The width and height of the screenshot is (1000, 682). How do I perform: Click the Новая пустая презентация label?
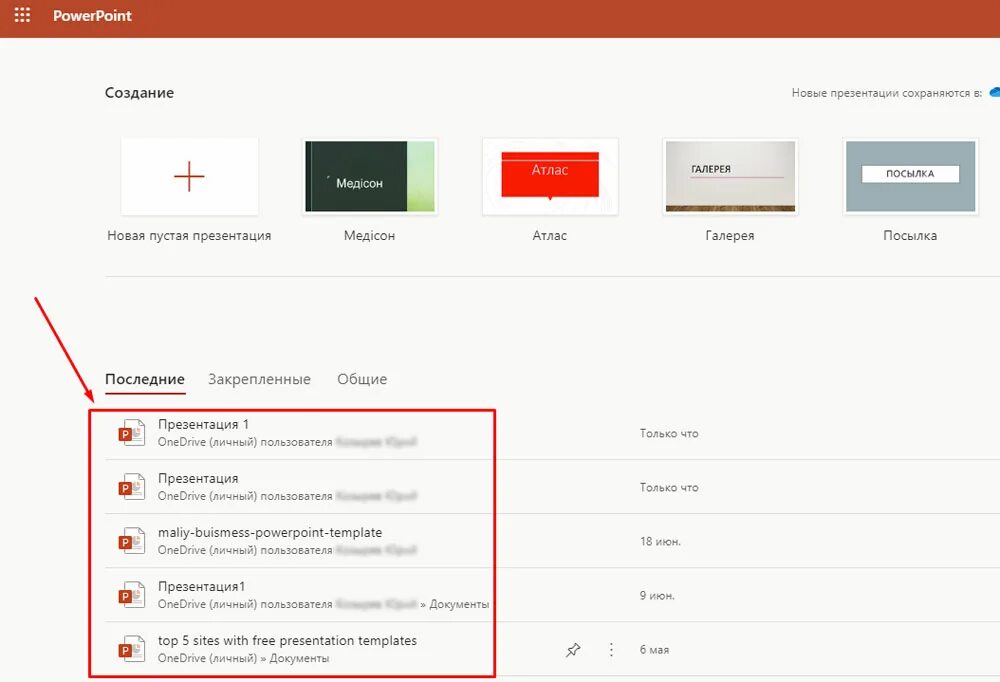[x=189, y=235]
